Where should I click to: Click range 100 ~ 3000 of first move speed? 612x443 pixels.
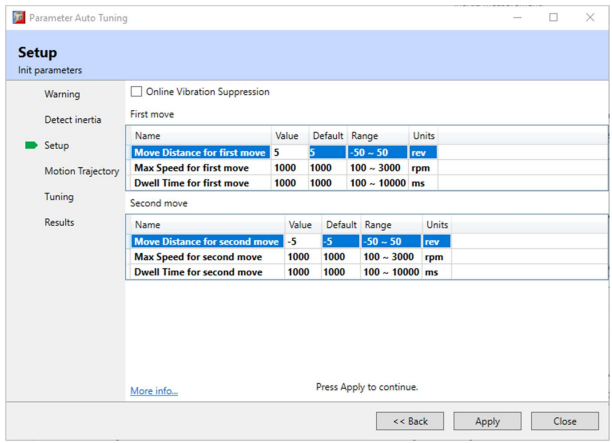pos(375,168)
